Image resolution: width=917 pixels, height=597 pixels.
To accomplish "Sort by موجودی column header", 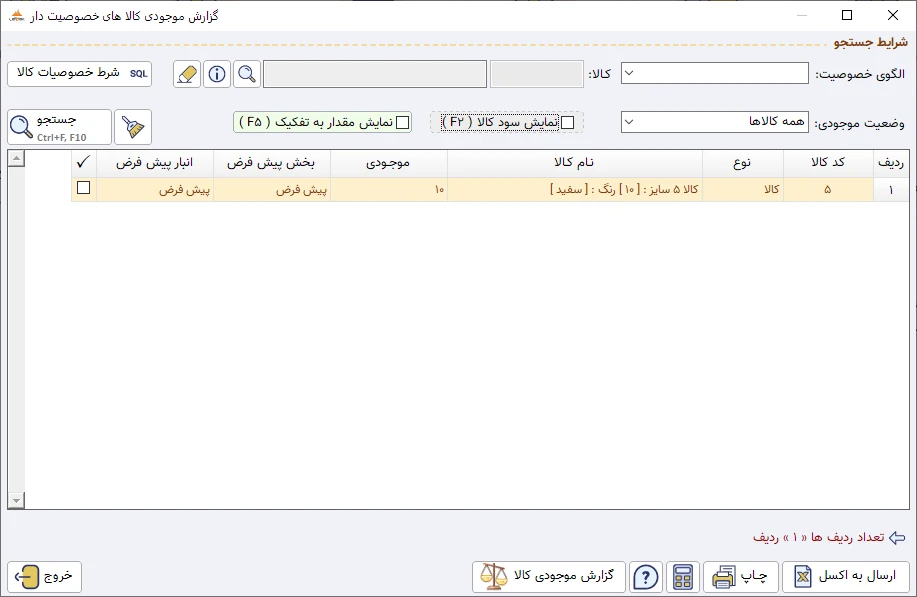I will click(x=389, y=163).
